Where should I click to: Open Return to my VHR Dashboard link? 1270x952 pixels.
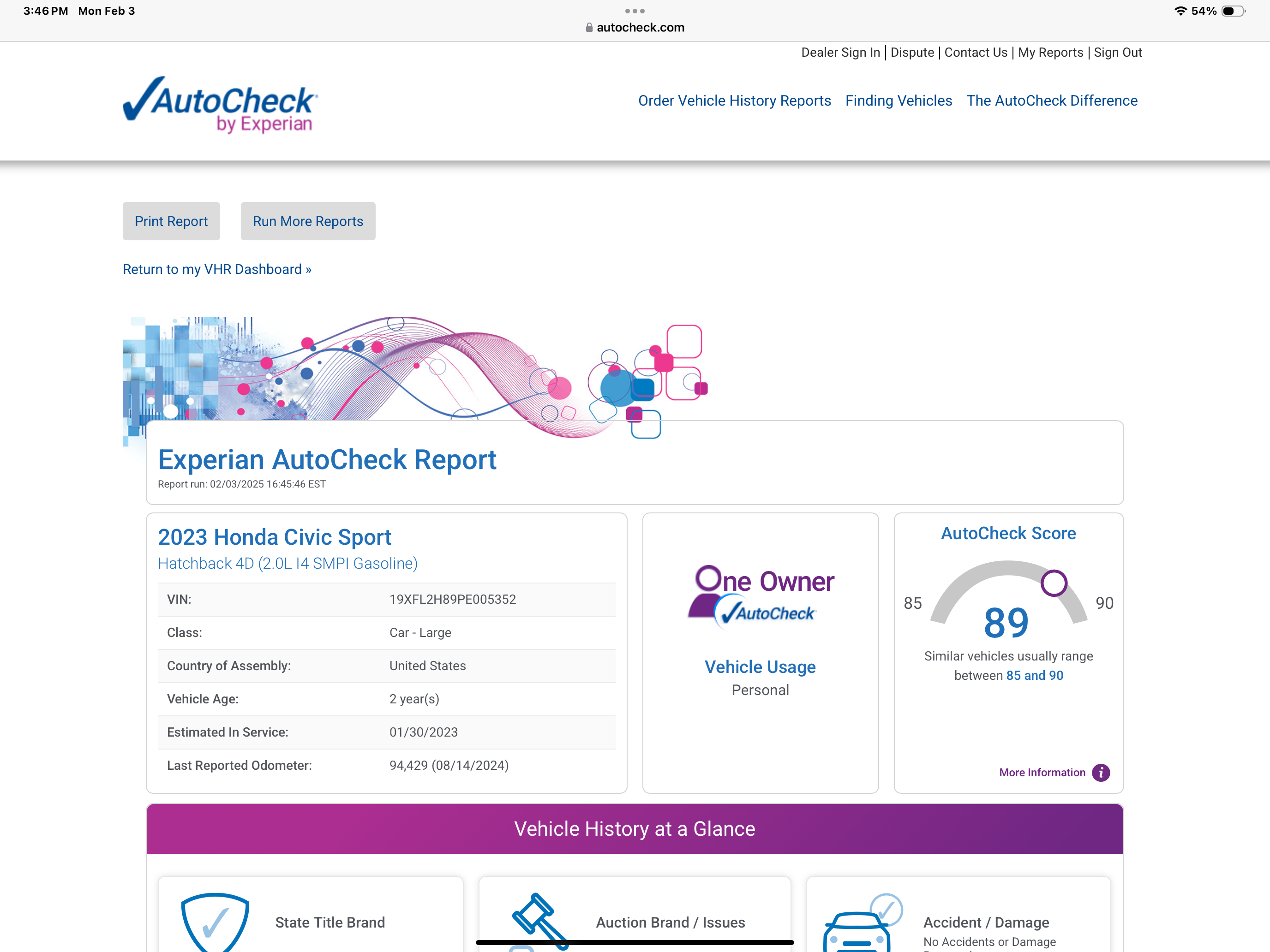click(x=217, y=269)
